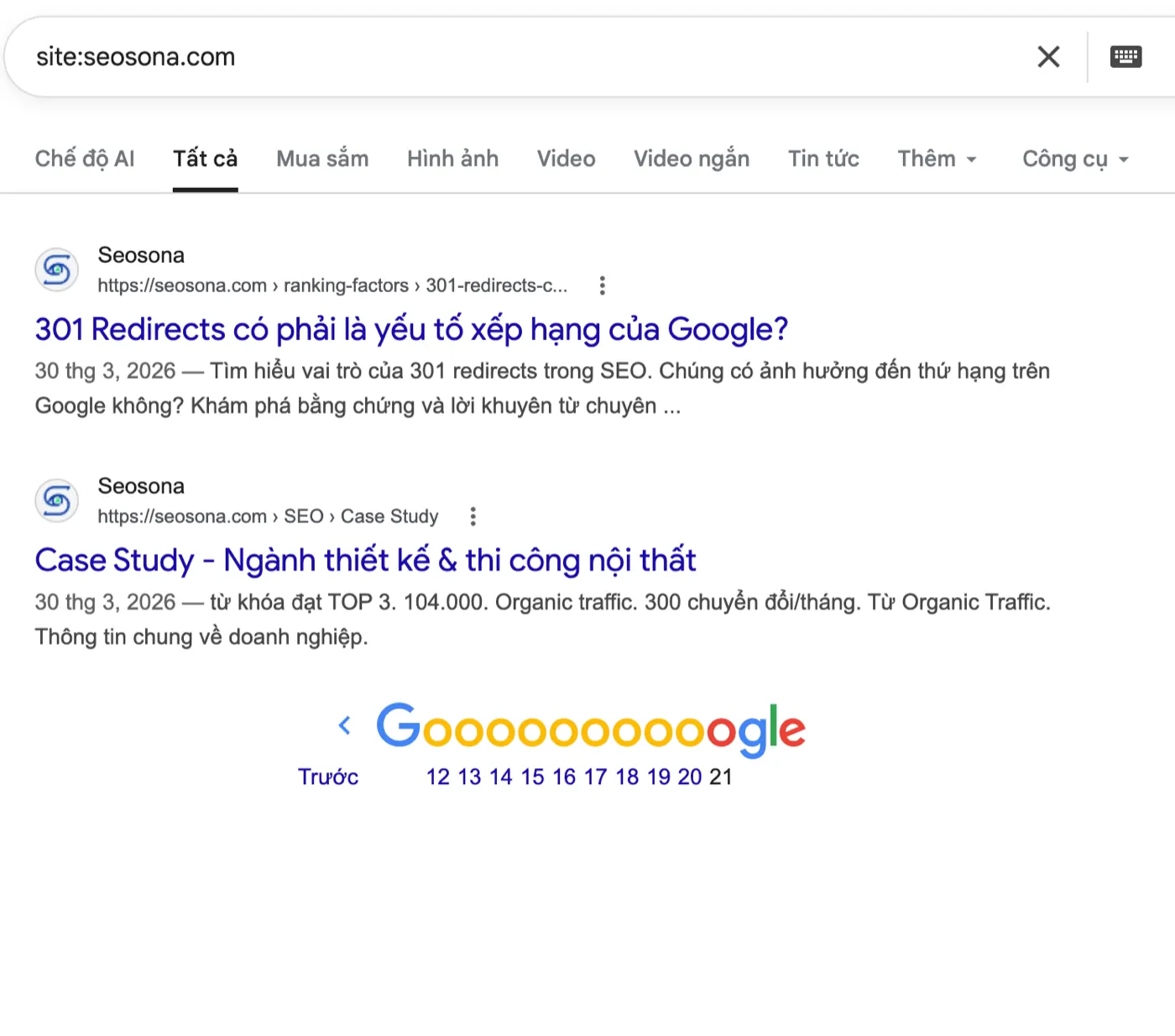The width and height of the screenshot is (1175, 1036).
Task: Go to results page 18
Action: tap(627, 777)
